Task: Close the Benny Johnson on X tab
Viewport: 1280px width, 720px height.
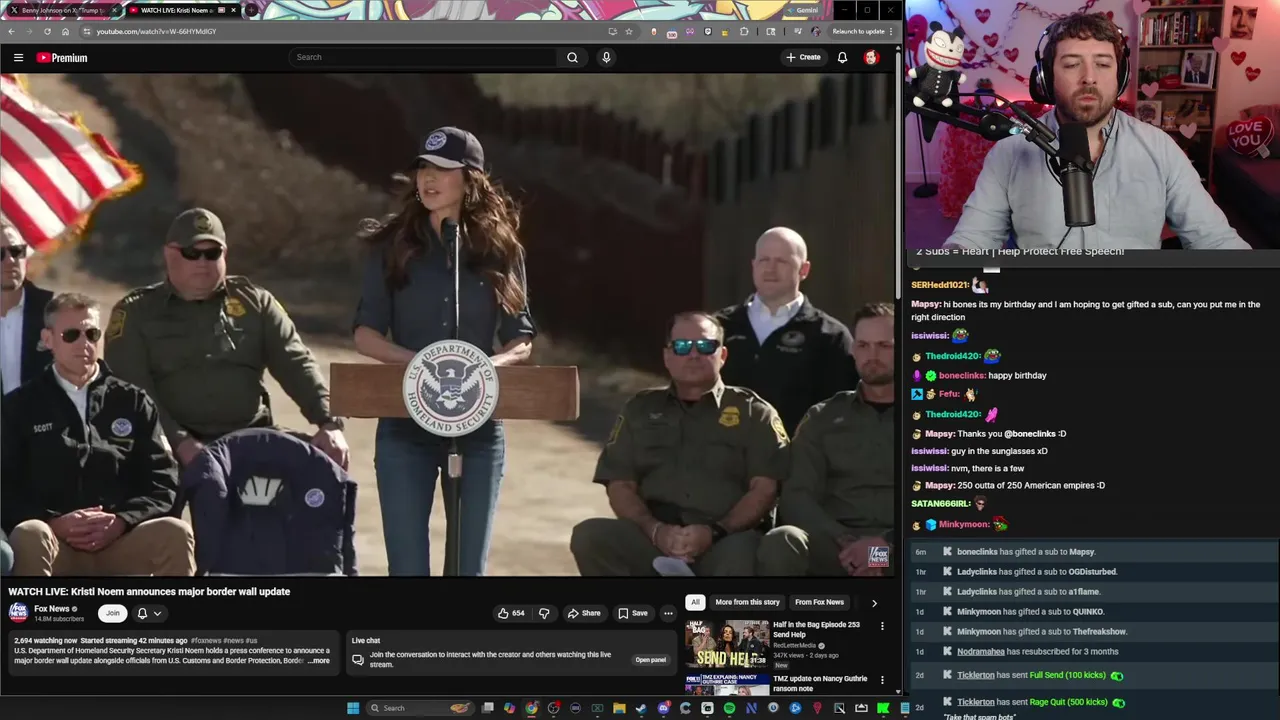Action: pos(115,10)
